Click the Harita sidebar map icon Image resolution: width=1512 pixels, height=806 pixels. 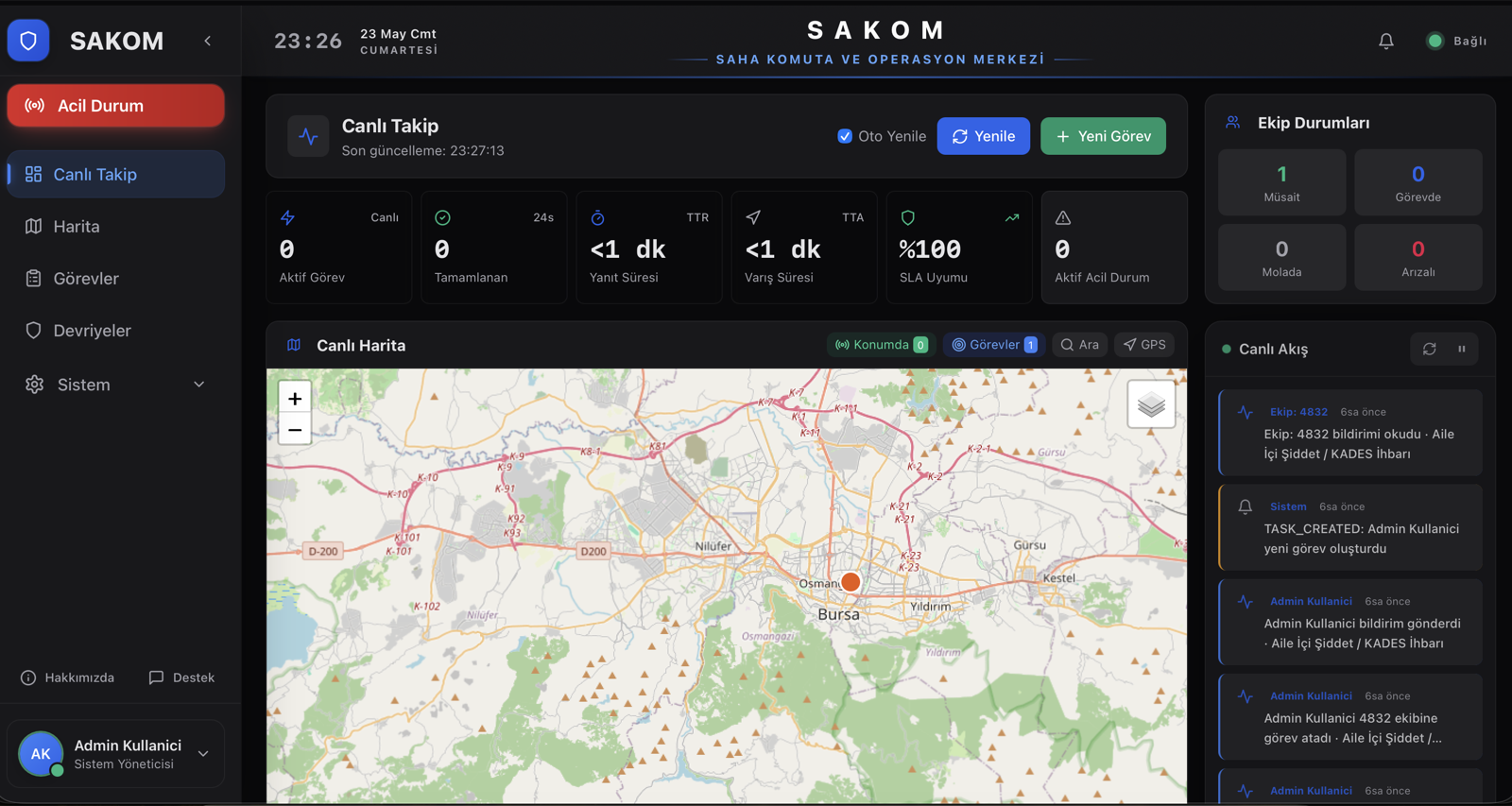(33, 226)
